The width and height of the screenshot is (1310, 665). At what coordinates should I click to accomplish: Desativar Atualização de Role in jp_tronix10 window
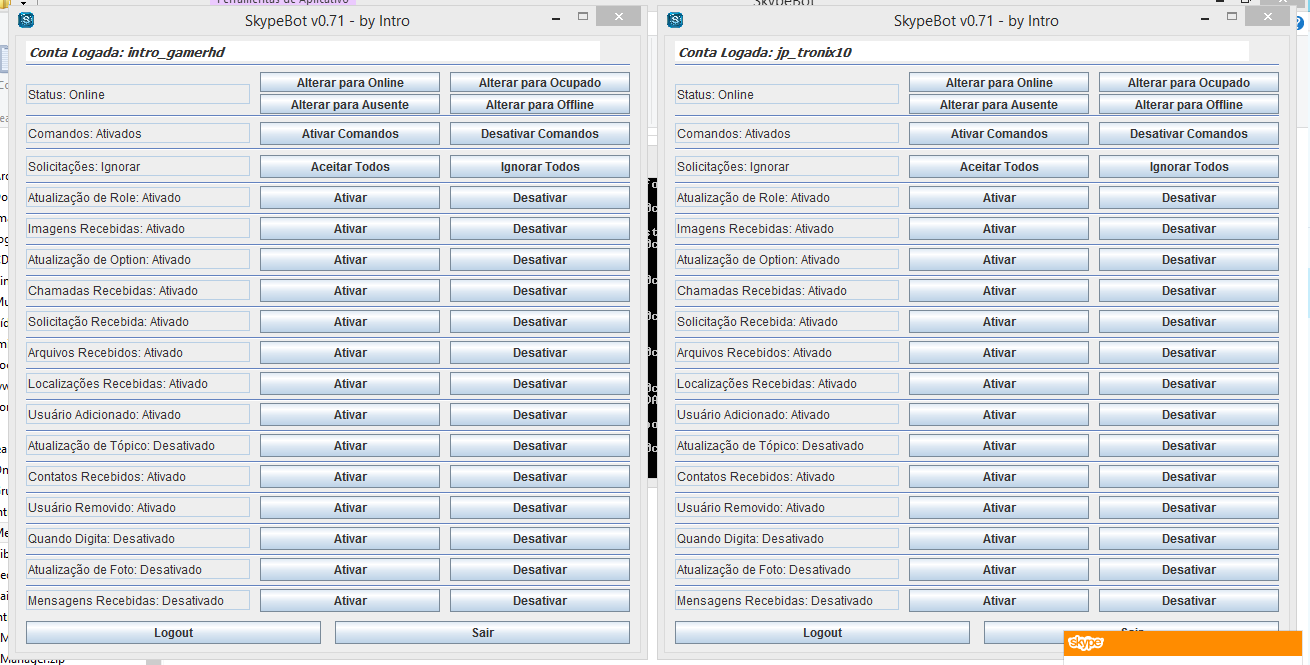[x=1189, y=197]
